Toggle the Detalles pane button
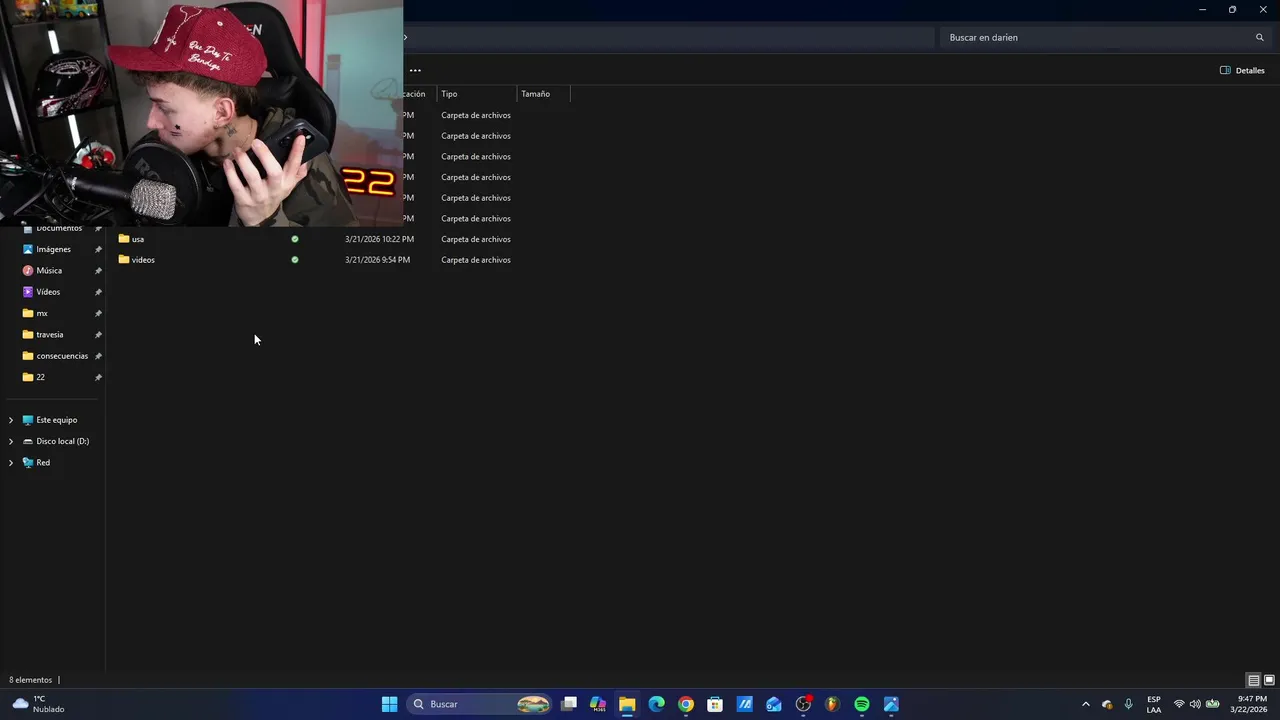This screenshot has height=720, width=1280. point(1242,70)
